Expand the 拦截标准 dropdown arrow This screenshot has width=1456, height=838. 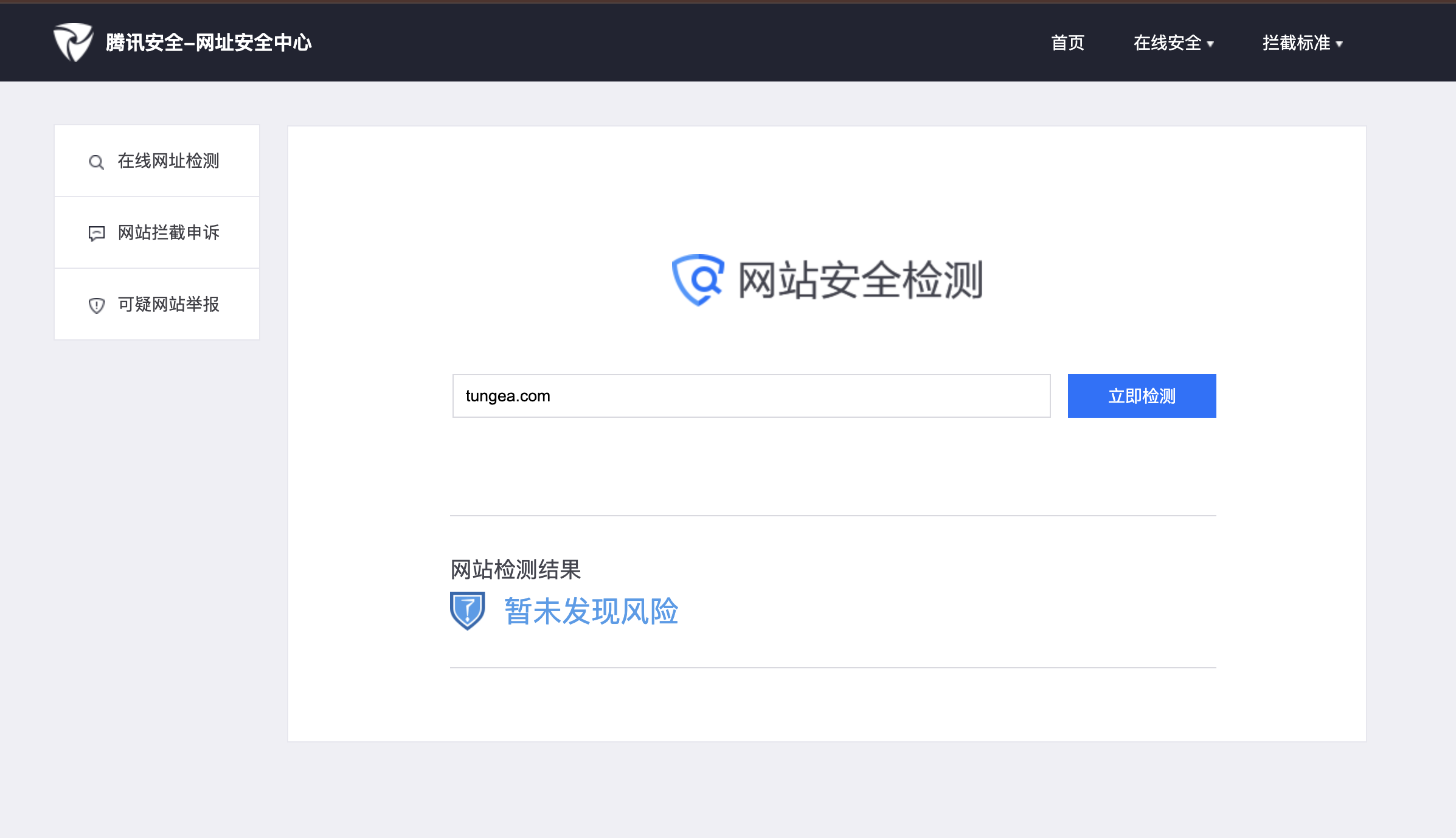[1339, 44]
